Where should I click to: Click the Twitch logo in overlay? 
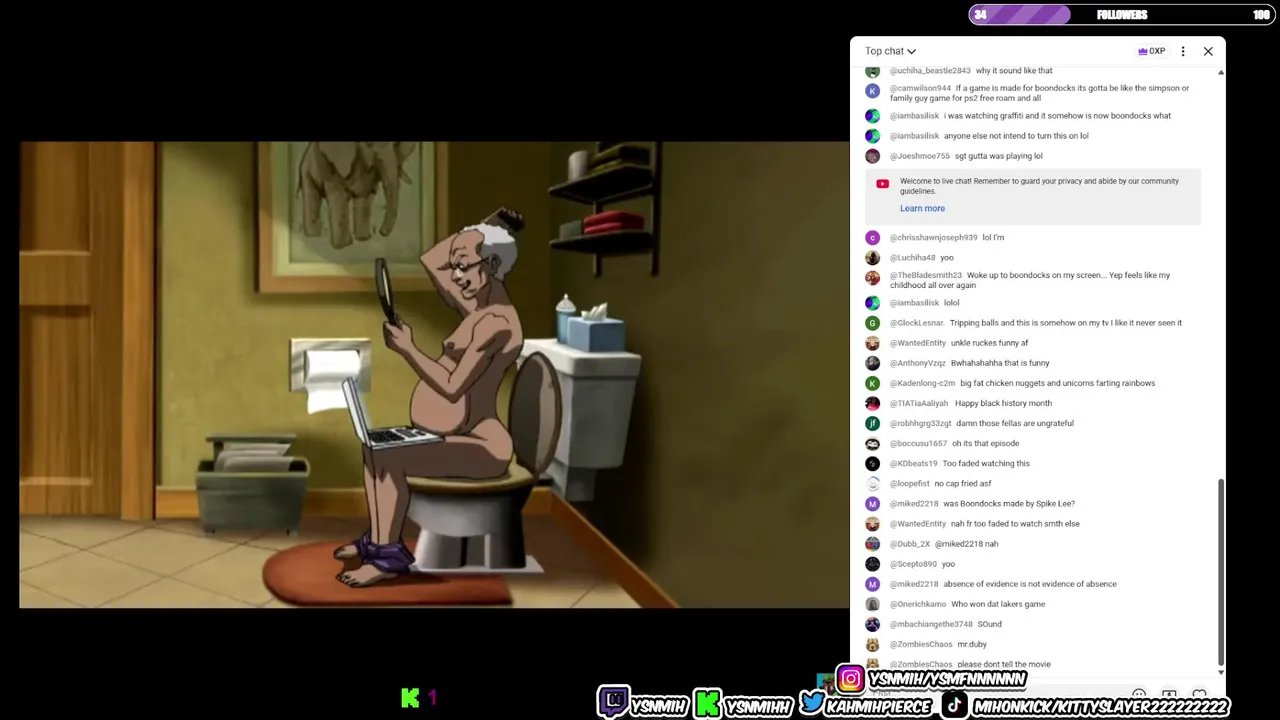(613, 701)
